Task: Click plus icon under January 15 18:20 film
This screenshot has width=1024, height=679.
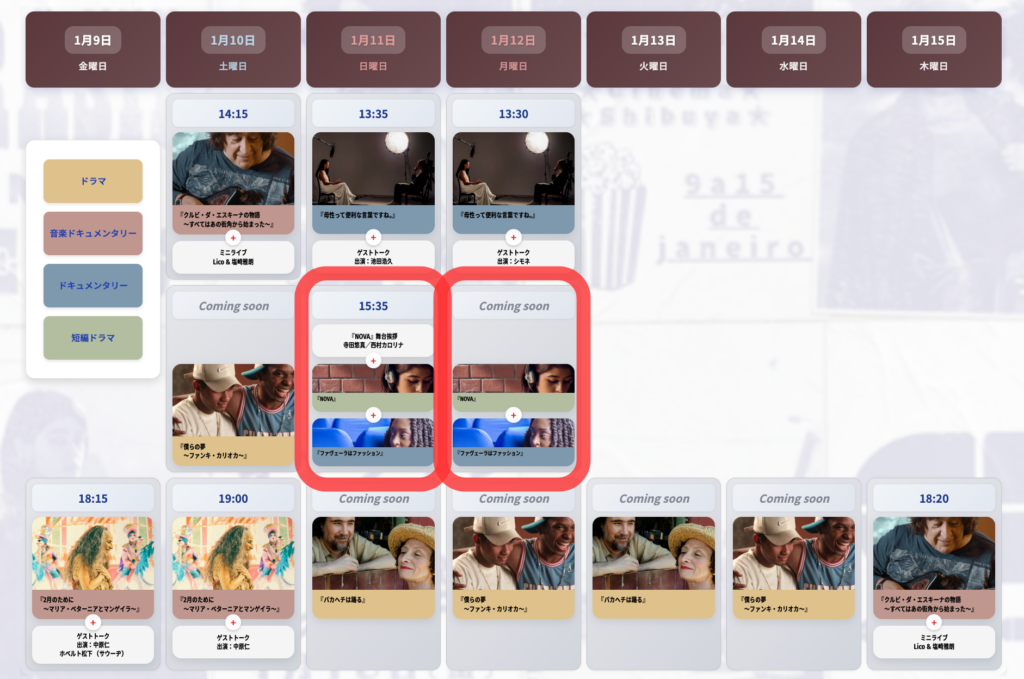Action: (934, 622)
